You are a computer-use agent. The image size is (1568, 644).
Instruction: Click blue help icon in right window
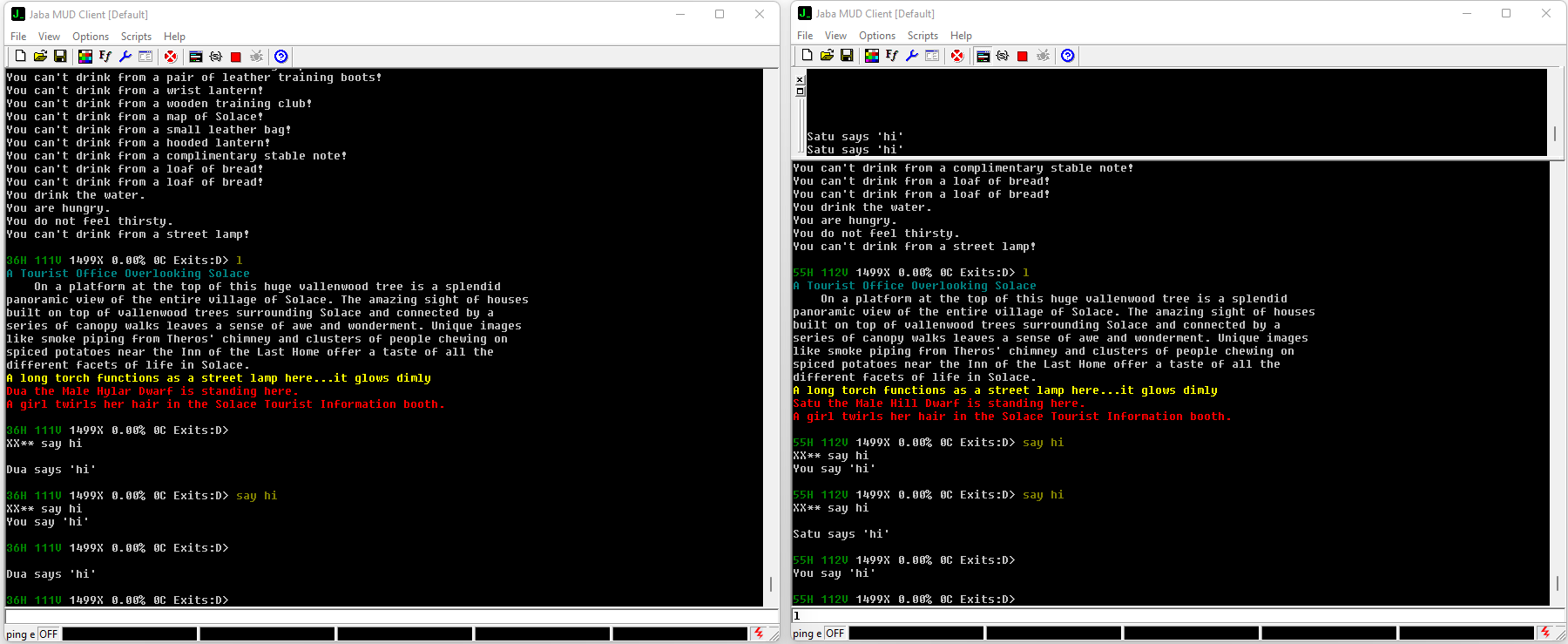tap(1068, 55)
